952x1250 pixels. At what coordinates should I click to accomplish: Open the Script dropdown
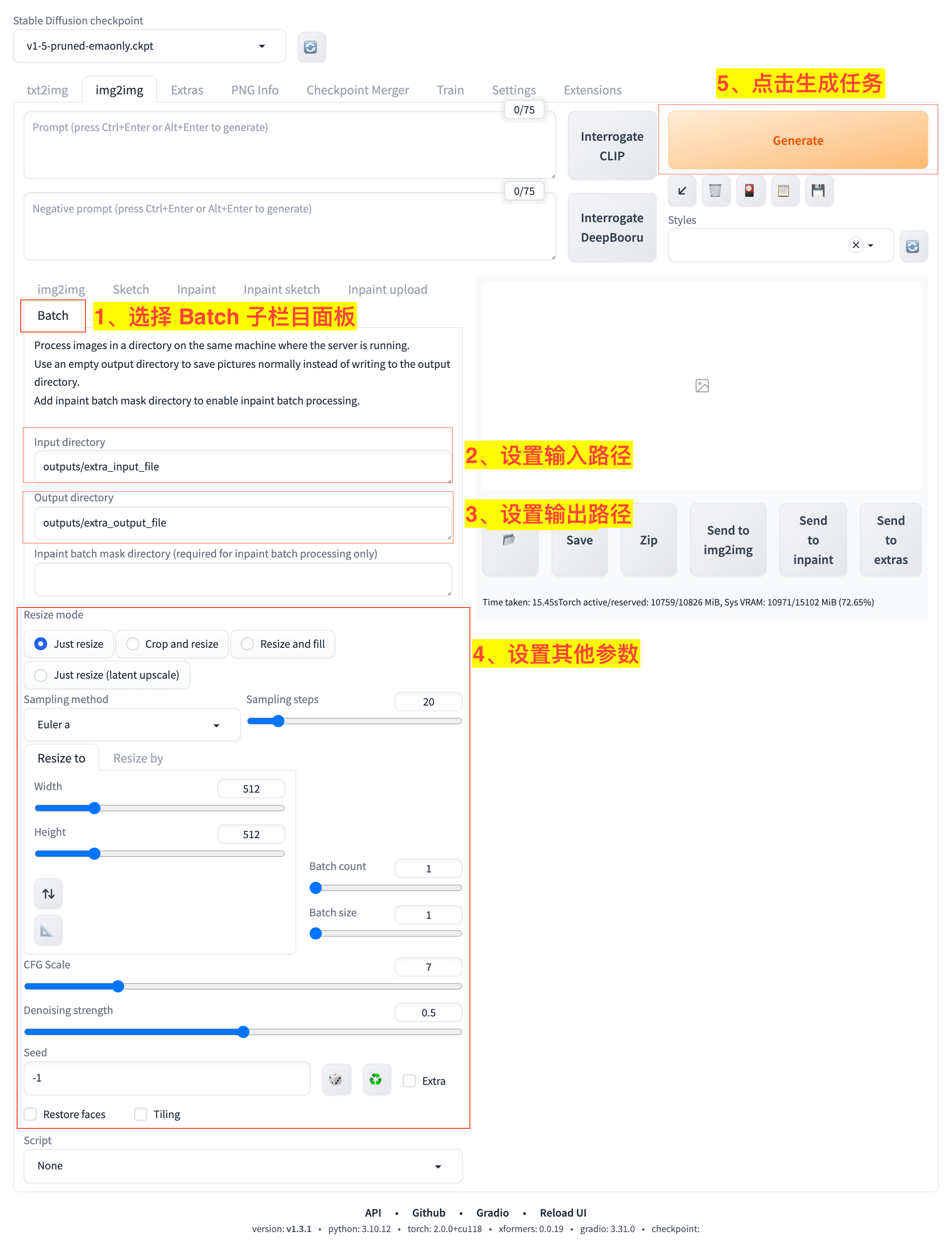pos(242,1166)
